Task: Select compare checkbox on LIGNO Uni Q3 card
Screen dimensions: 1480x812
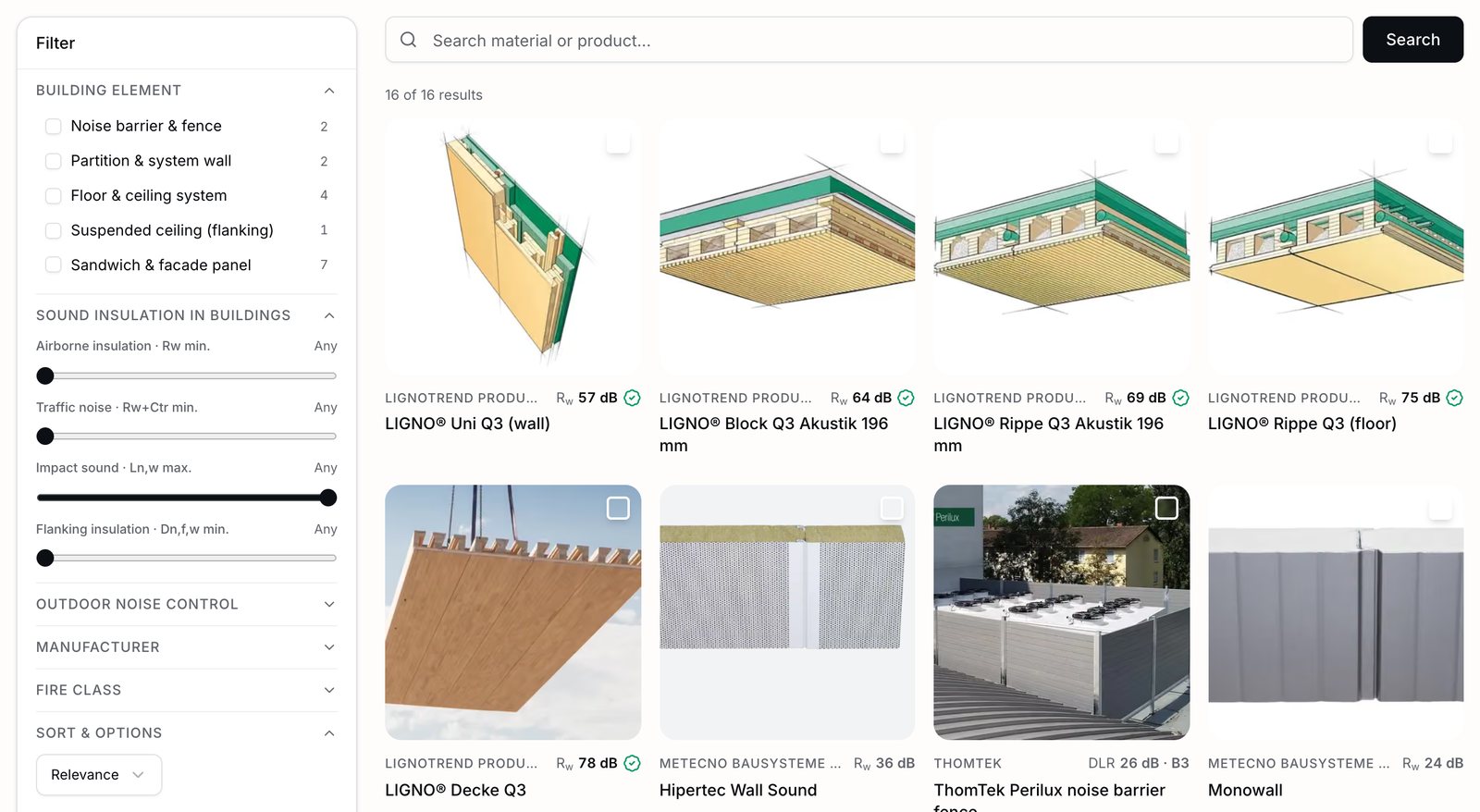Action: (x=618, y=142)
